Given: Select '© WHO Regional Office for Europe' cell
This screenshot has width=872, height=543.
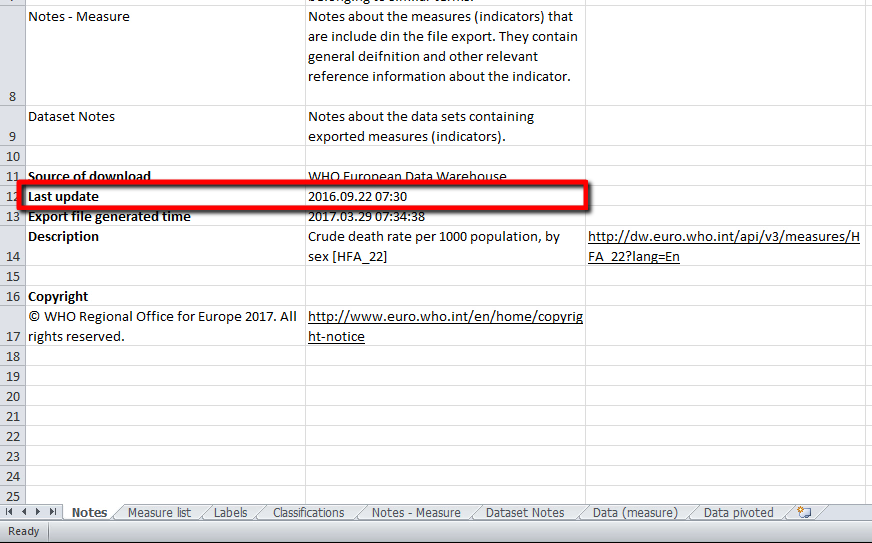Looking at the screenshot, I should [x=166, y=326].
